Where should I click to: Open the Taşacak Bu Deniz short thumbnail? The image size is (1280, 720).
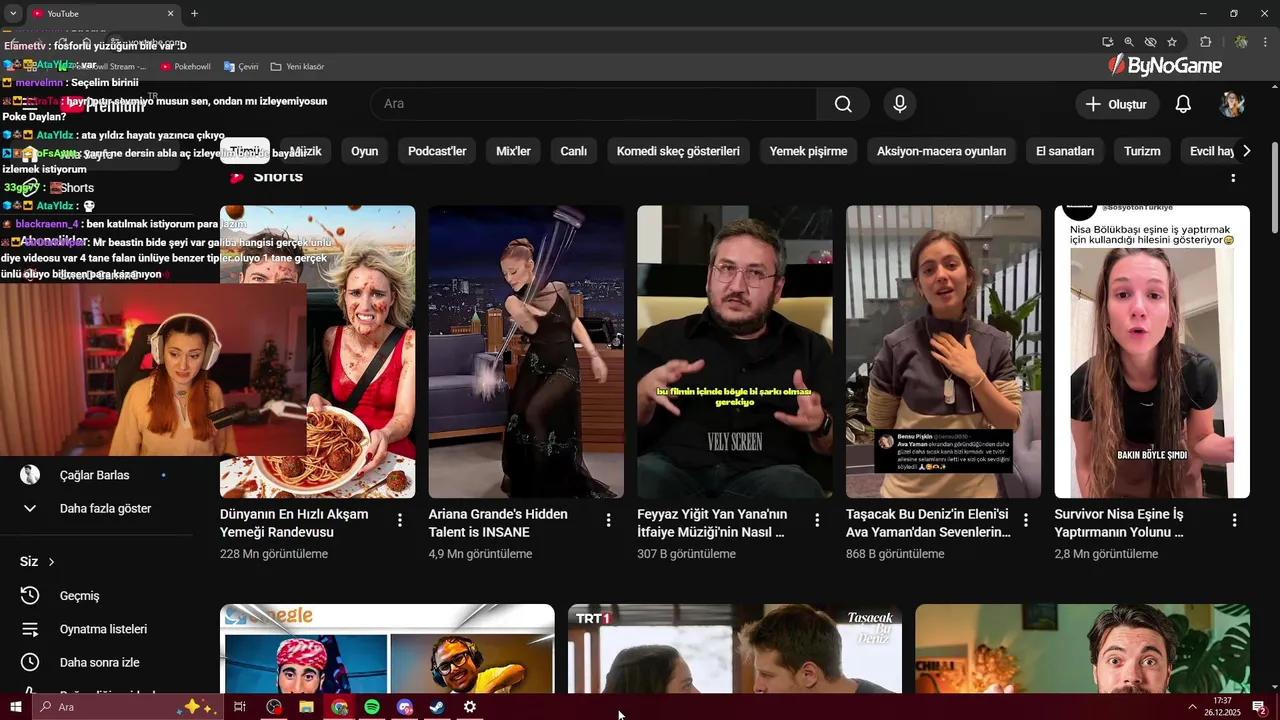coord(943,352)
